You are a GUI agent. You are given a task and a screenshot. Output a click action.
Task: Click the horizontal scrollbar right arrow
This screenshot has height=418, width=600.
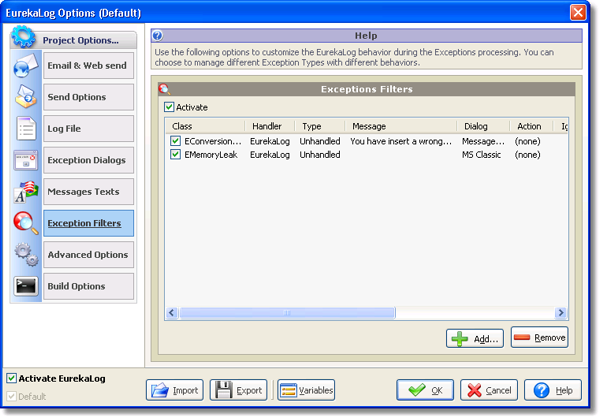tap(561, 312)
